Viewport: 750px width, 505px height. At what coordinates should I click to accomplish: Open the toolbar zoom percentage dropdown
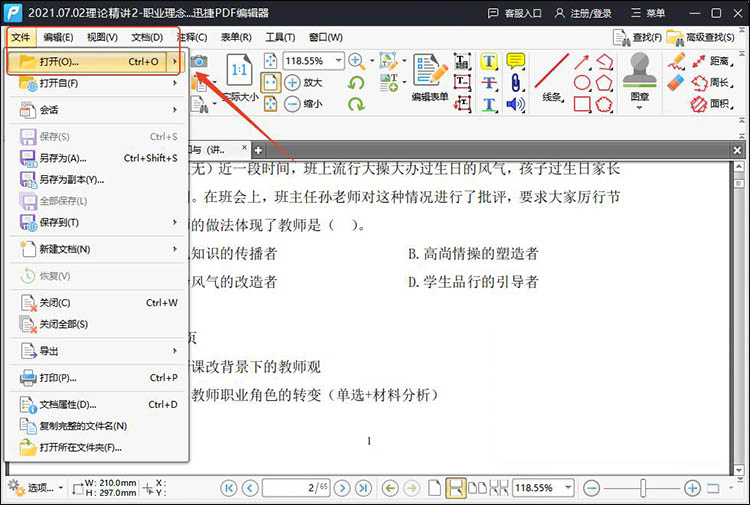[x=339, y=61]
